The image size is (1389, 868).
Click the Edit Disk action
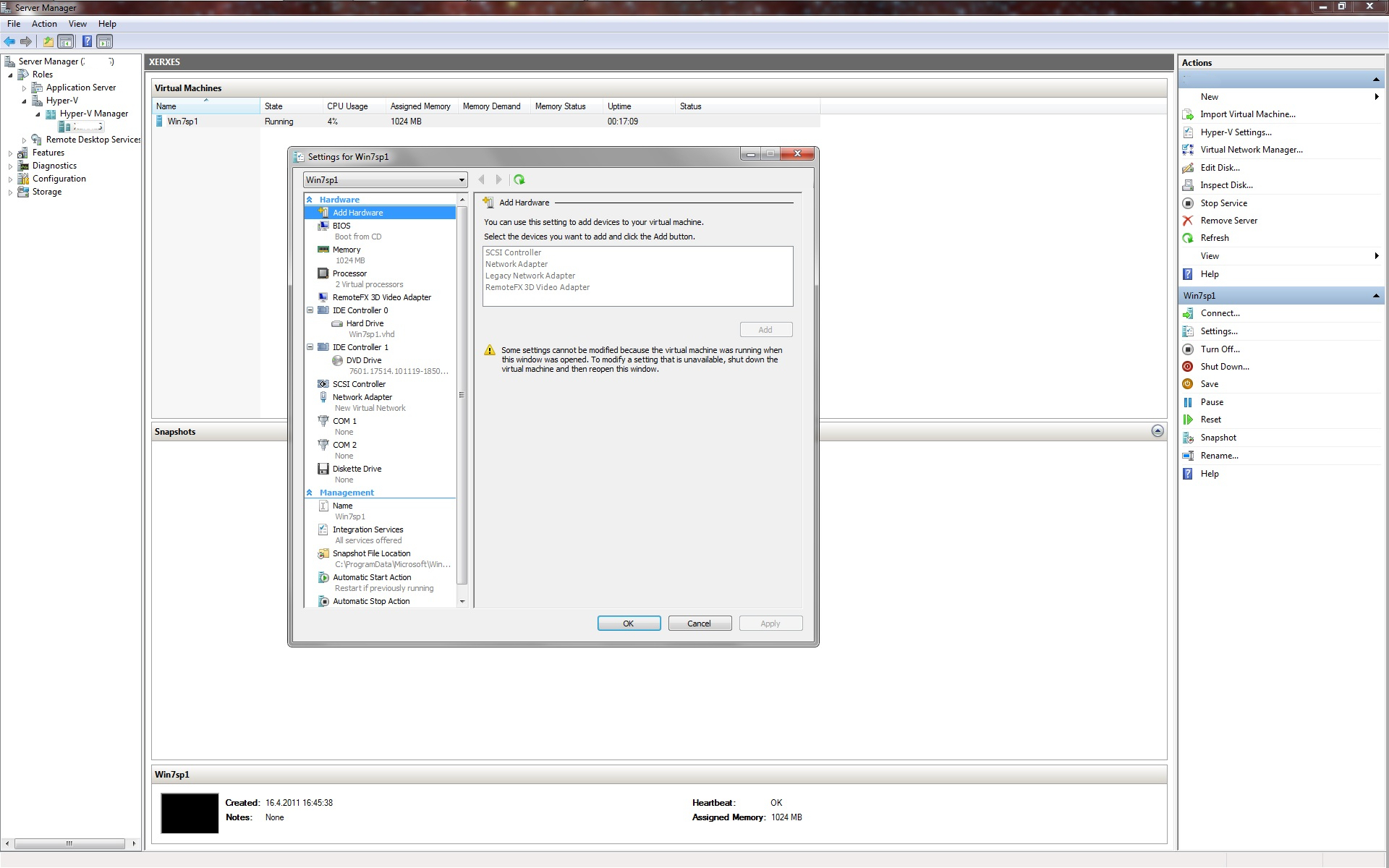[x=1220, y=168]
